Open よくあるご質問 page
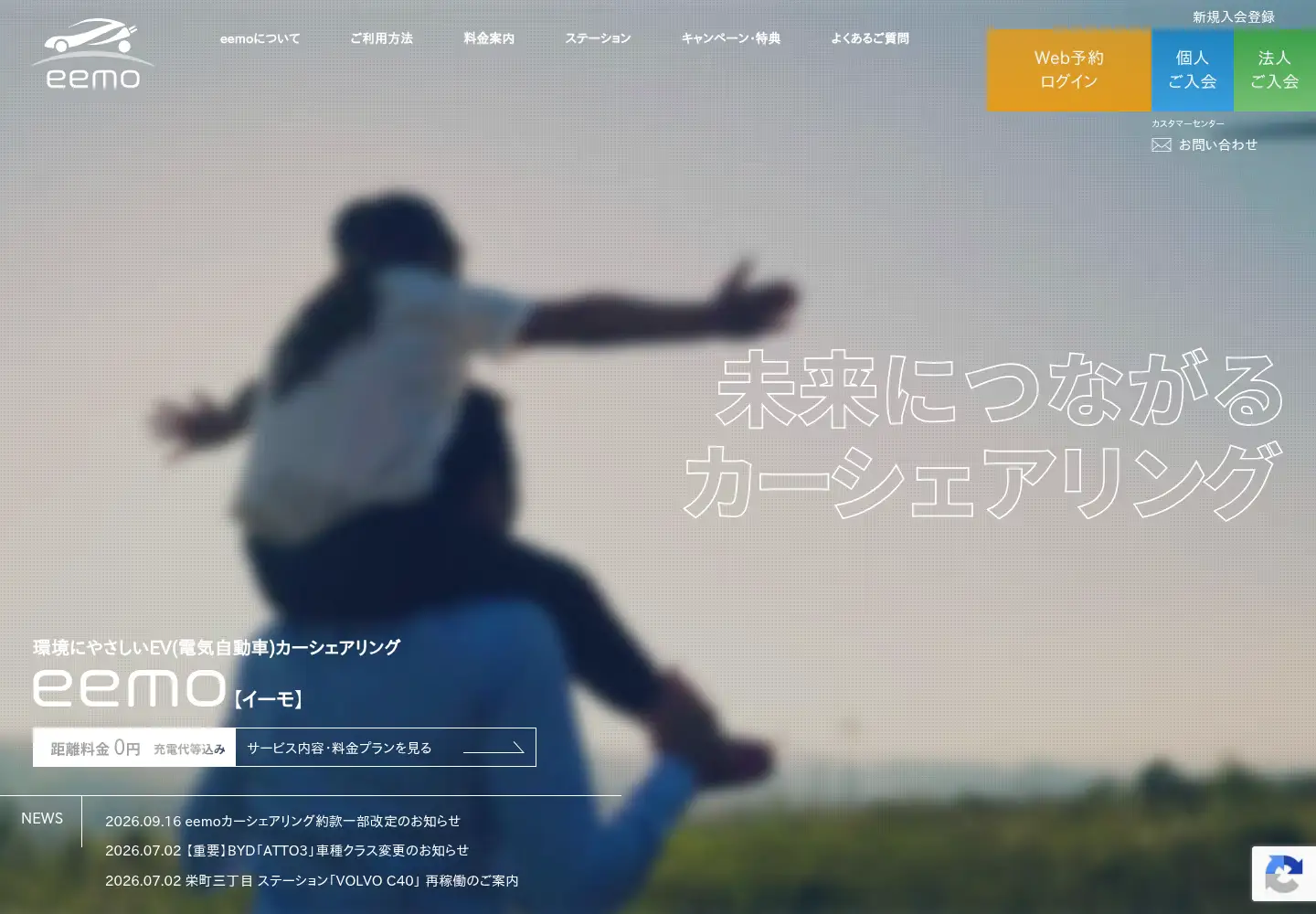This screenshot has height=914, width=1316. (x=870, y=38)
